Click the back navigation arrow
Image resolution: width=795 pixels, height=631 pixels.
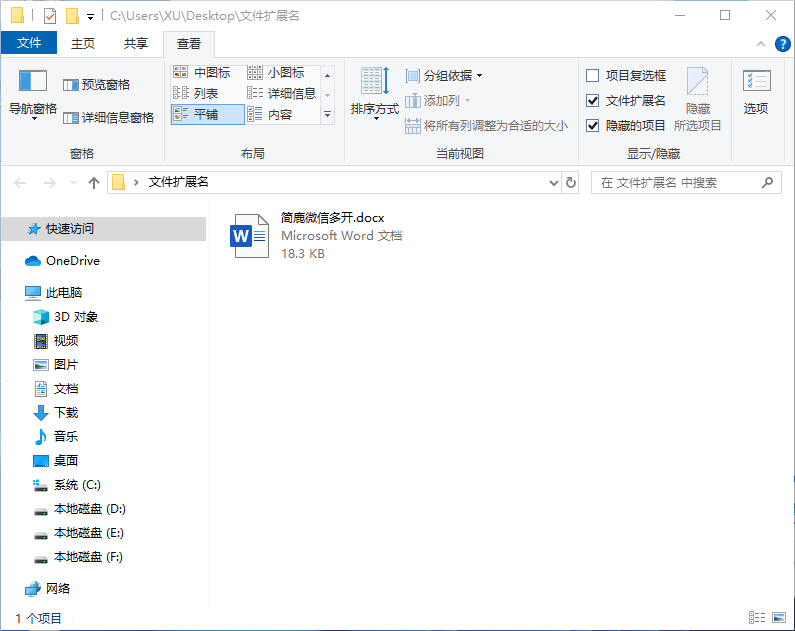20,182
